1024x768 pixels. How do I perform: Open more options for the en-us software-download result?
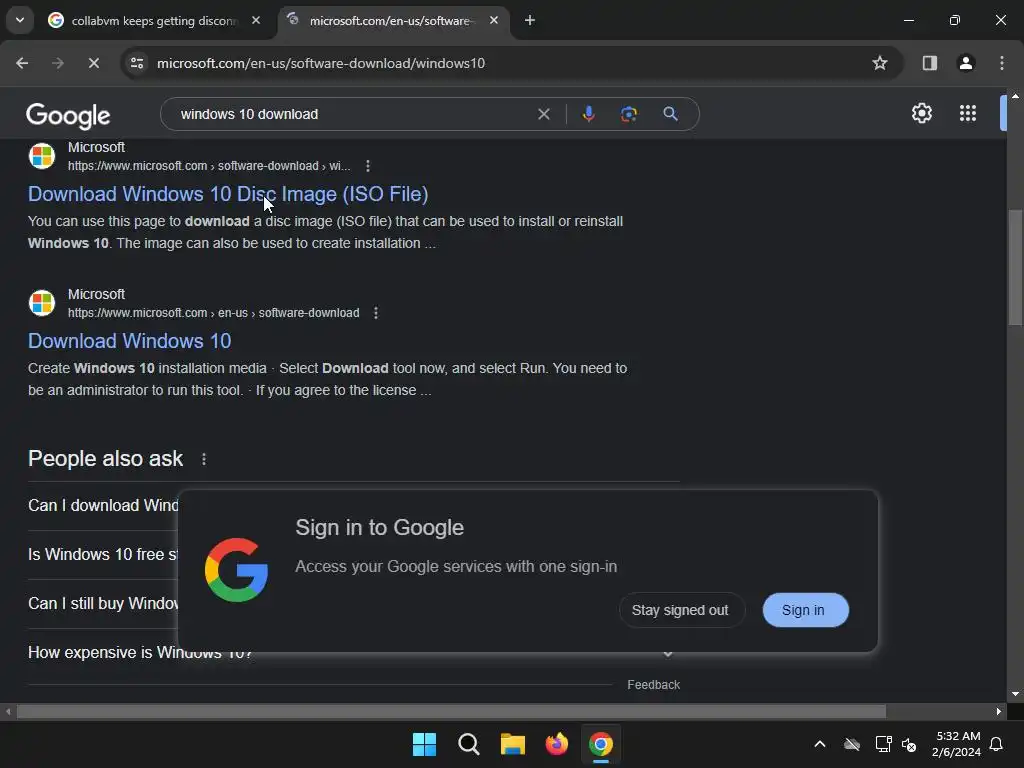376,313
